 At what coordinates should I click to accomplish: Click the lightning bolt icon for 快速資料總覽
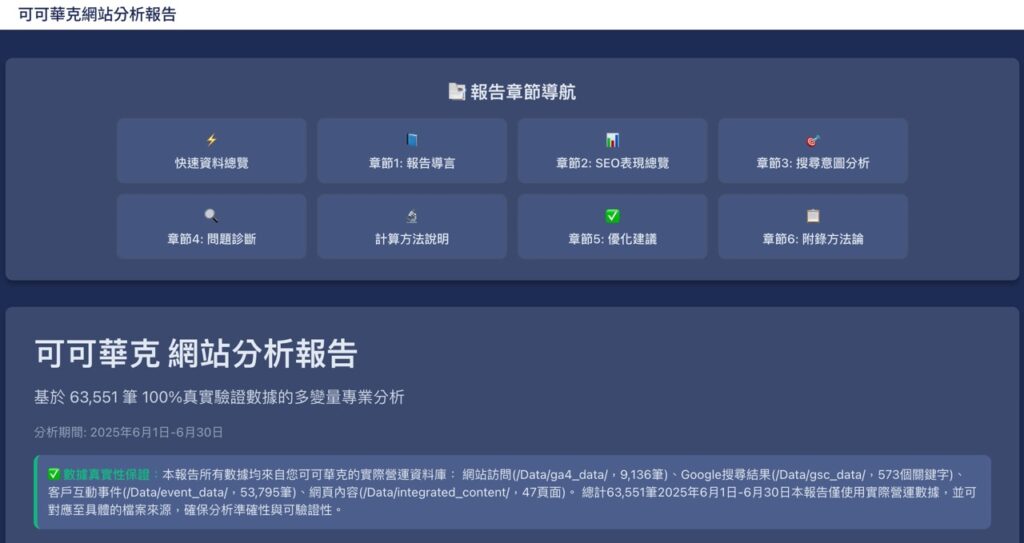[x=211, y=140]
